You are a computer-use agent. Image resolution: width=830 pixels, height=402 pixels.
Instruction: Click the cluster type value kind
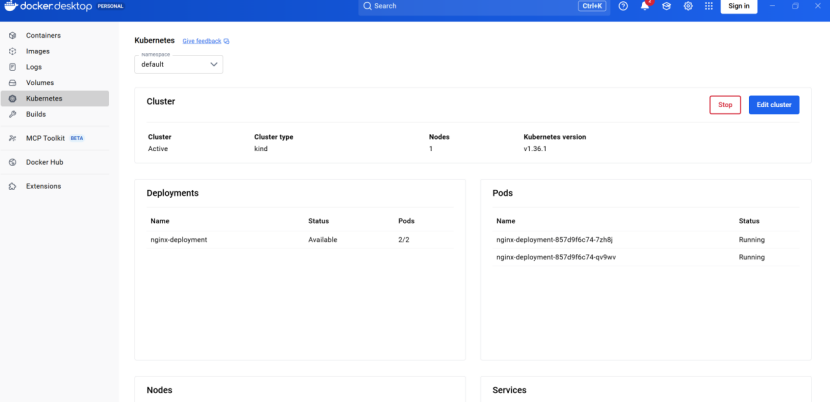(x=261, y=149)
